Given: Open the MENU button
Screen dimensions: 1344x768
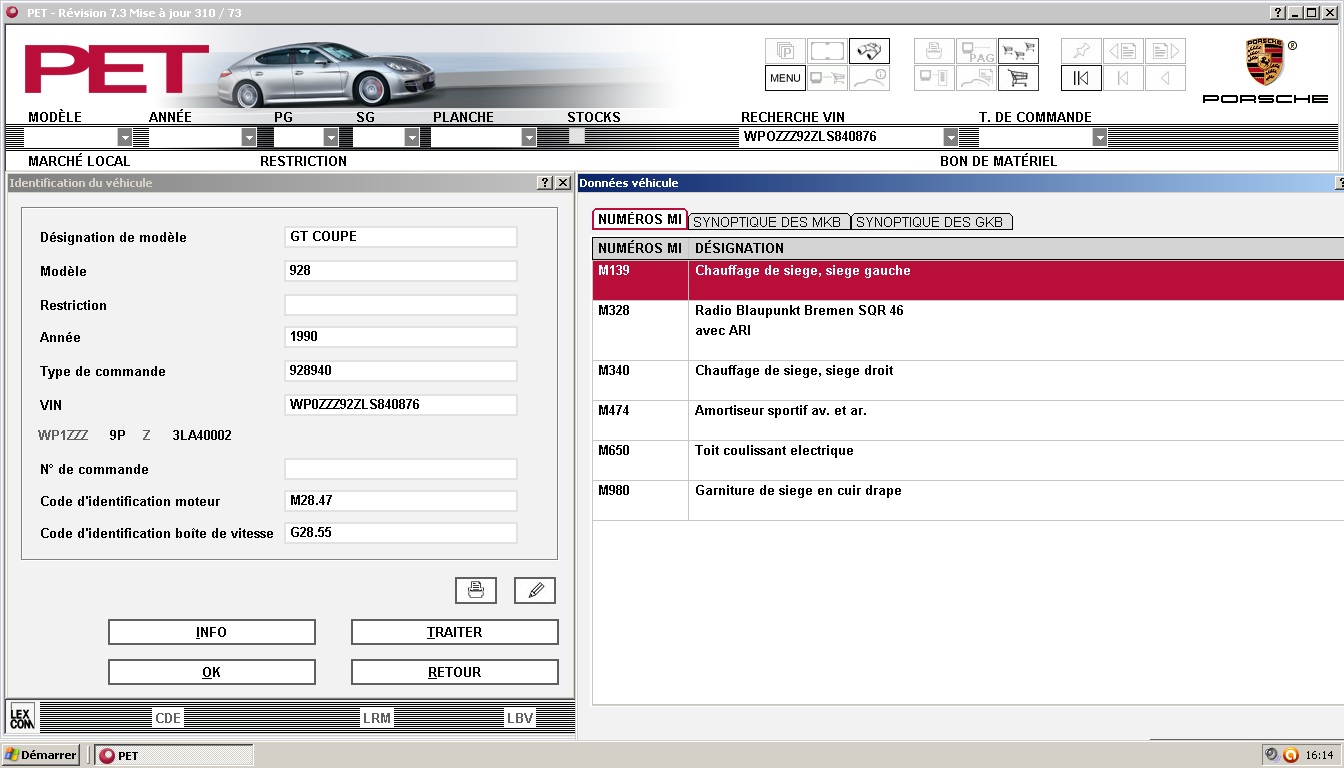Looking at the screenshot, I should click(786, 78).
